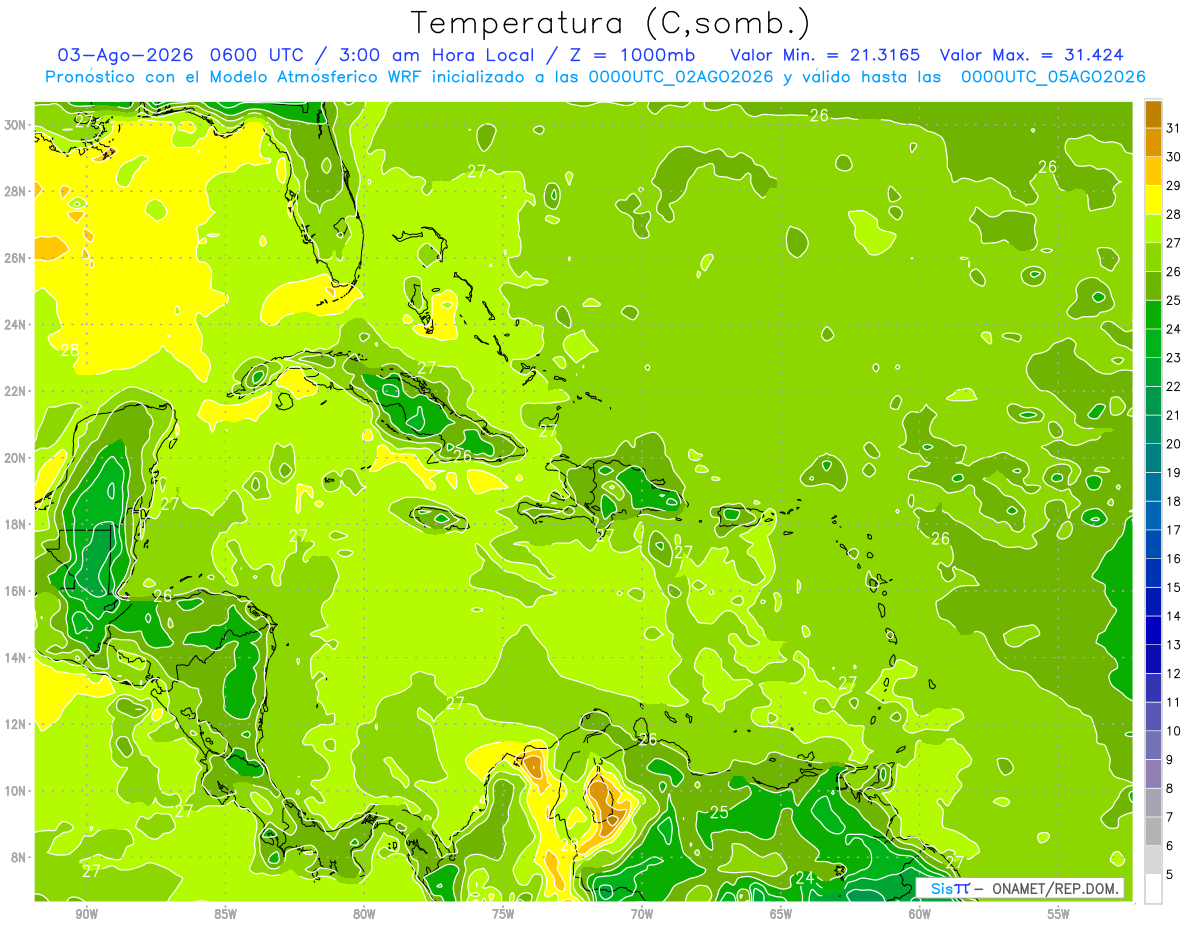Screen dimensions: 1200x927
Task: Click the 55W longitude axis label
Action: click(x=1059, y=914)
